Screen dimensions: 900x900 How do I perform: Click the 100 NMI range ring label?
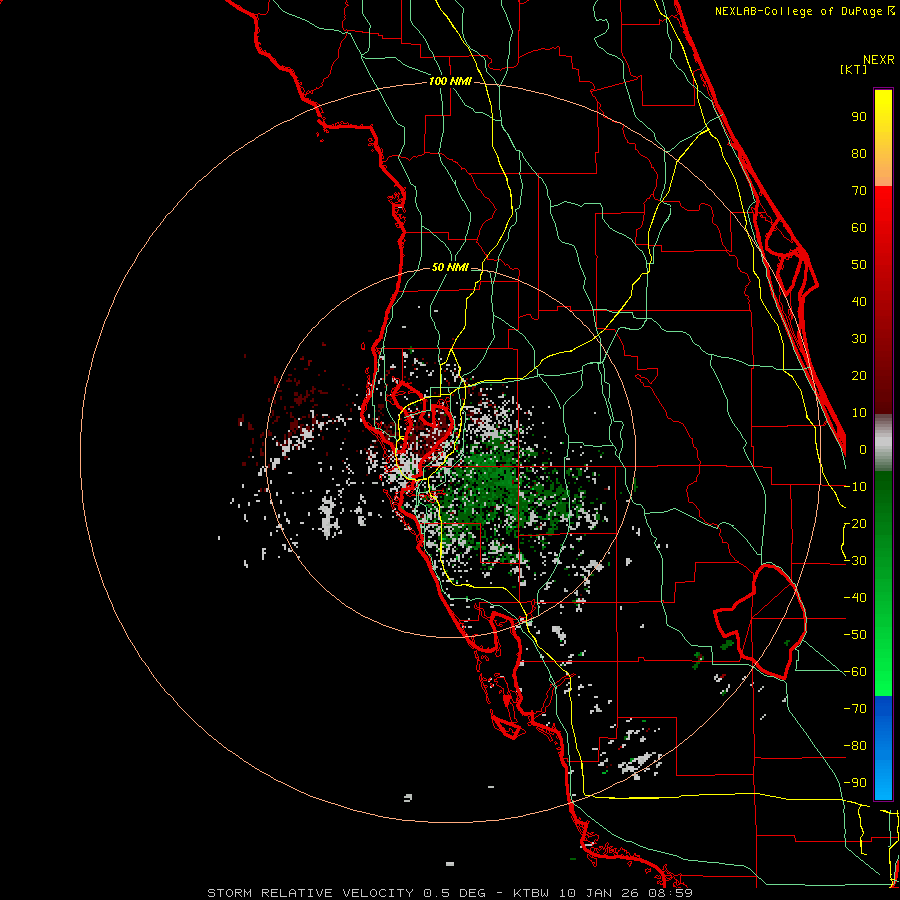[x=450, y=81]
